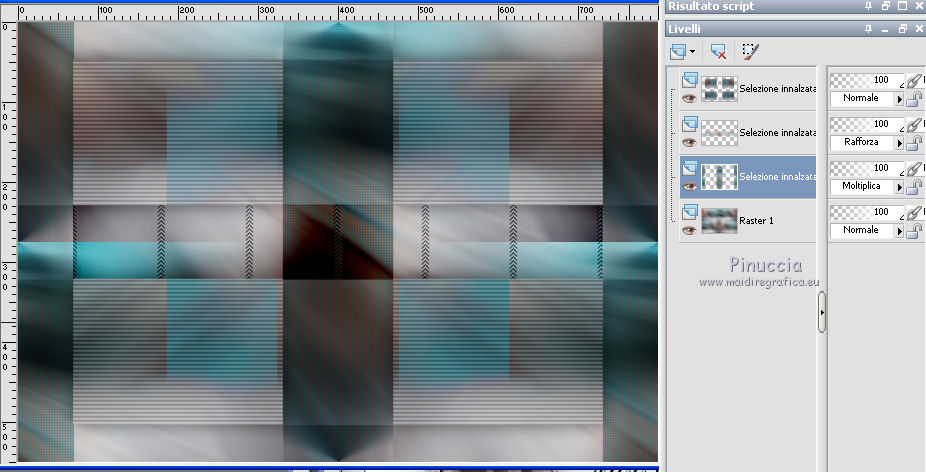Viewport: 926px width, 472px height.
Task: Click the opacity slider of the Rafforza layer
Action: click(868, 124)
